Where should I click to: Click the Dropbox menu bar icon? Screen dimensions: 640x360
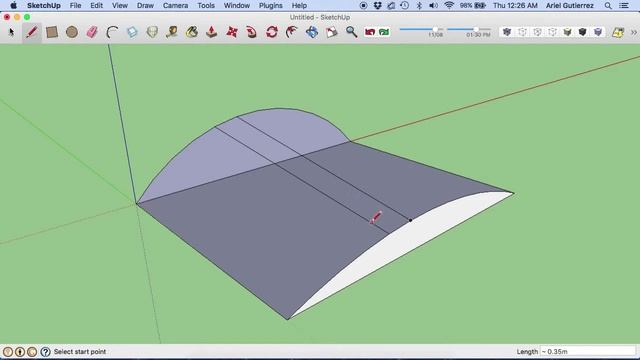coord(377,6)
